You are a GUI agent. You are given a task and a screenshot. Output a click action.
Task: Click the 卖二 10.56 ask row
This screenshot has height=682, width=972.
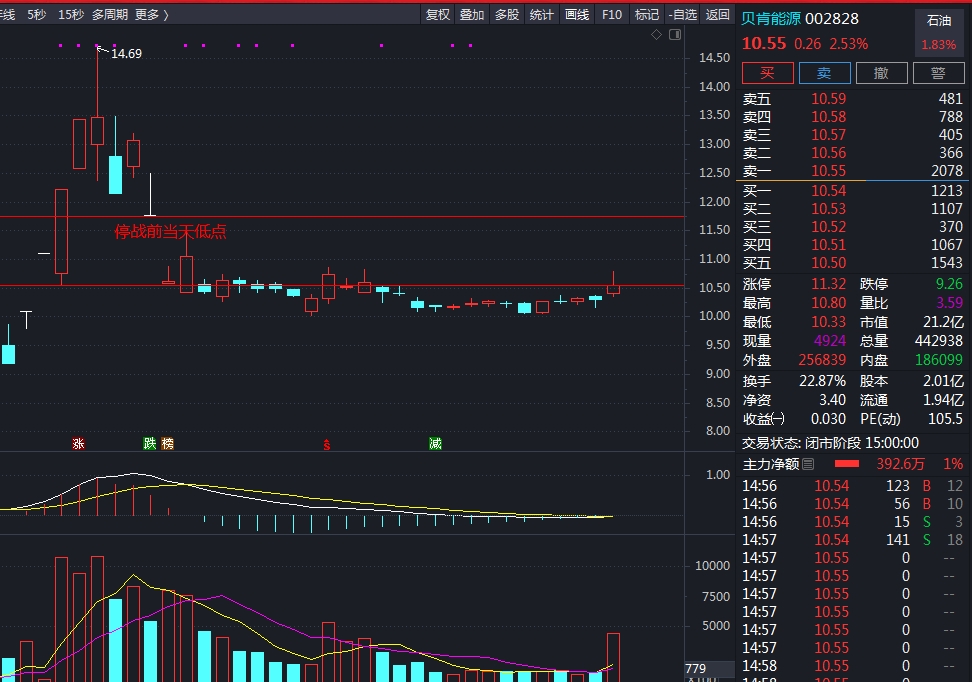tap(852, 153)
